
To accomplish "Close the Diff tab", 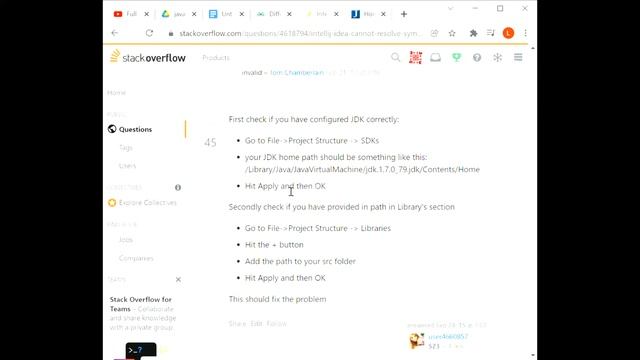I will coord(289,14).
